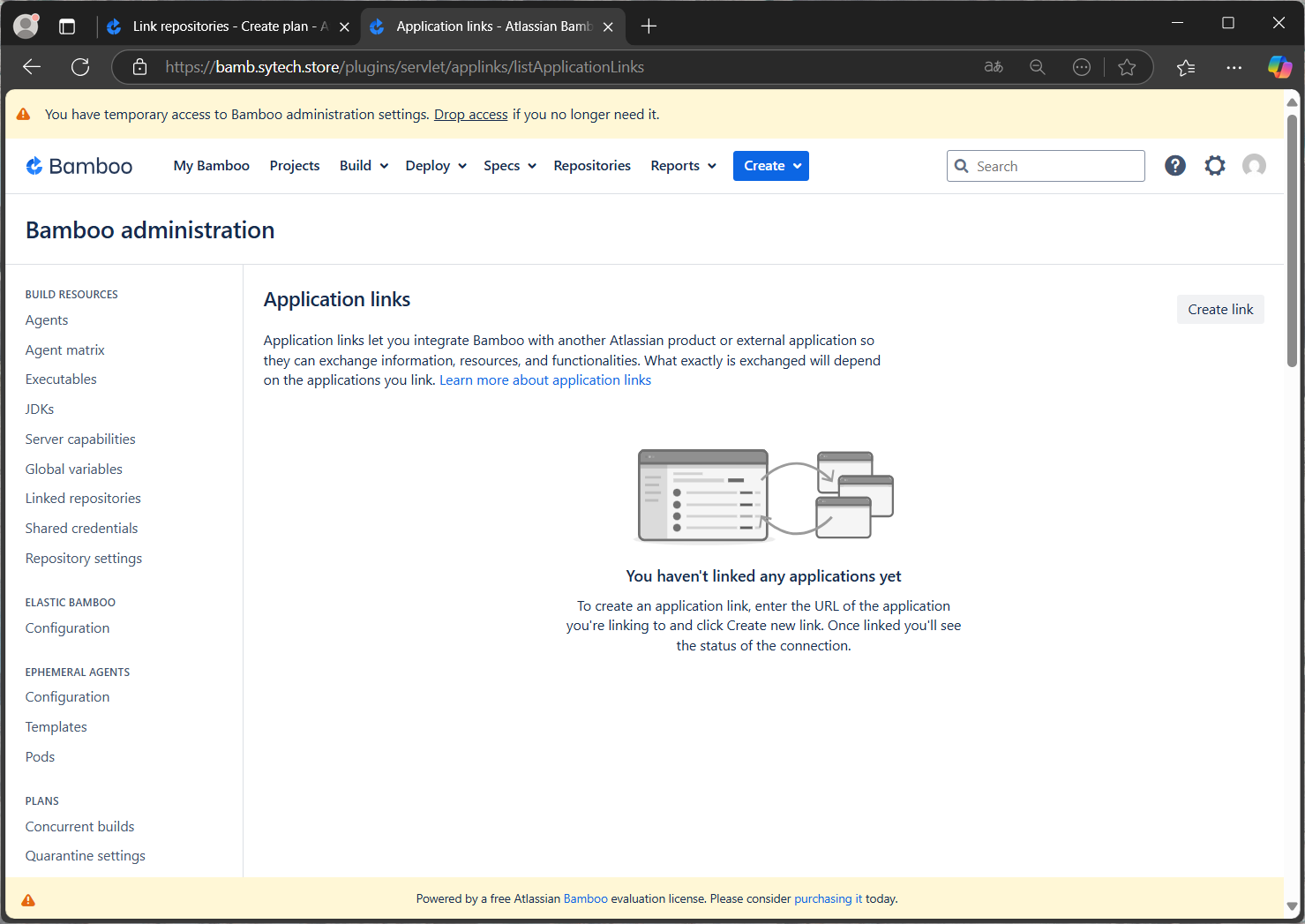1305x924 pixels.
Task: Open Executables in the sidebar
Action: pyautogui.click(x=61, y=379)
